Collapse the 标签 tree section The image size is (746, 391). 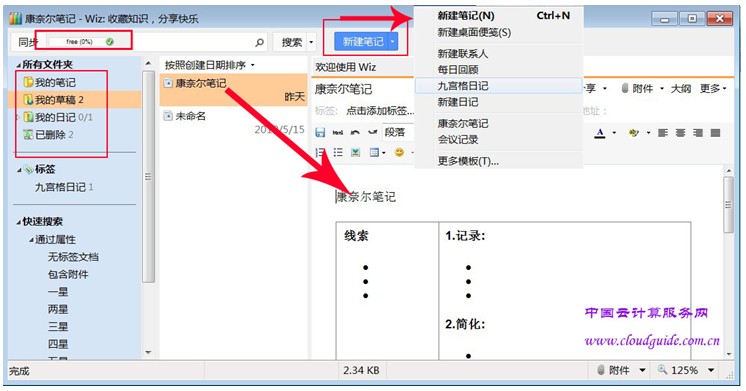tap(19, 170)
